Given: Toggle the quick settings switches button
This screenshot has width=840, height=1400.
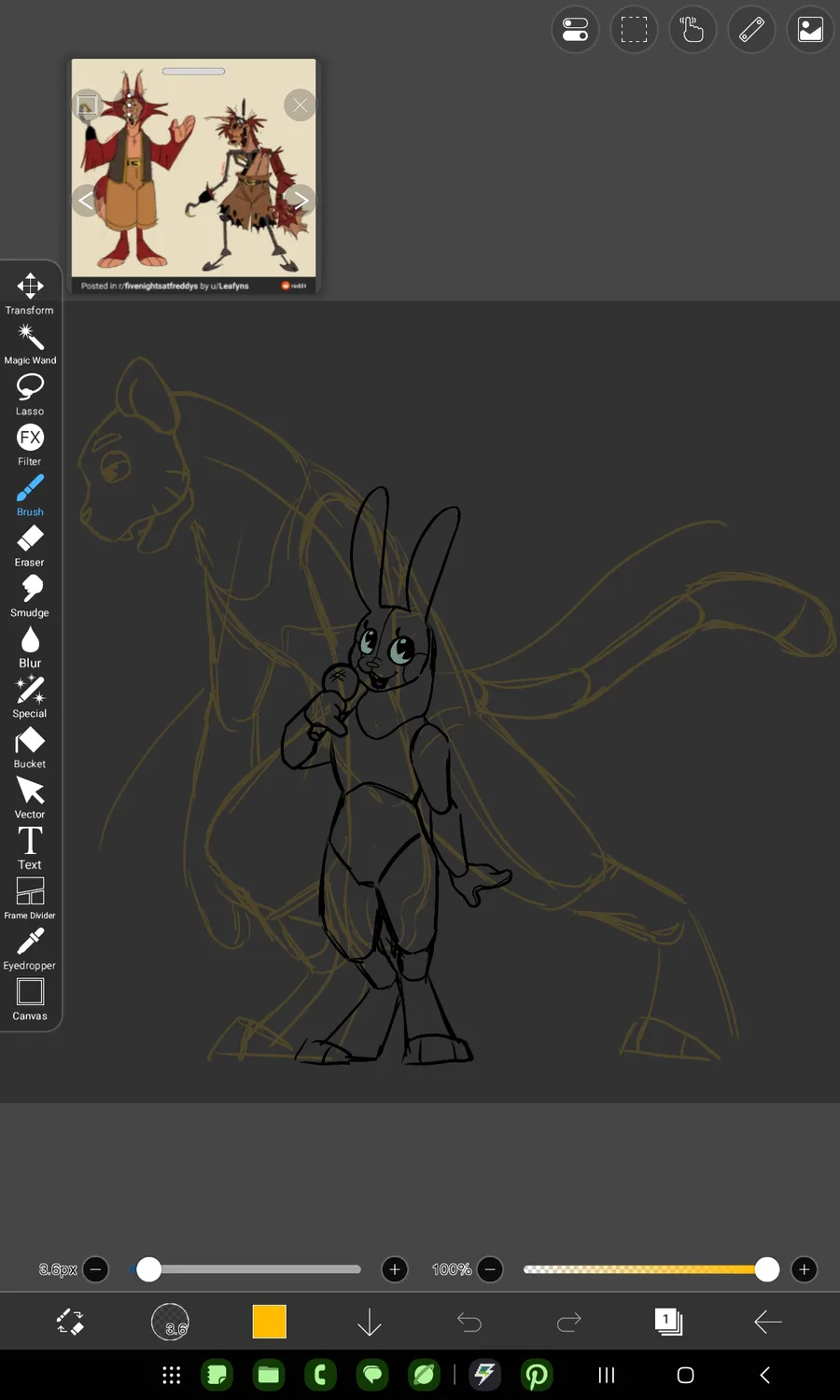Looking at the screenshot, I should tap(575, 30).
